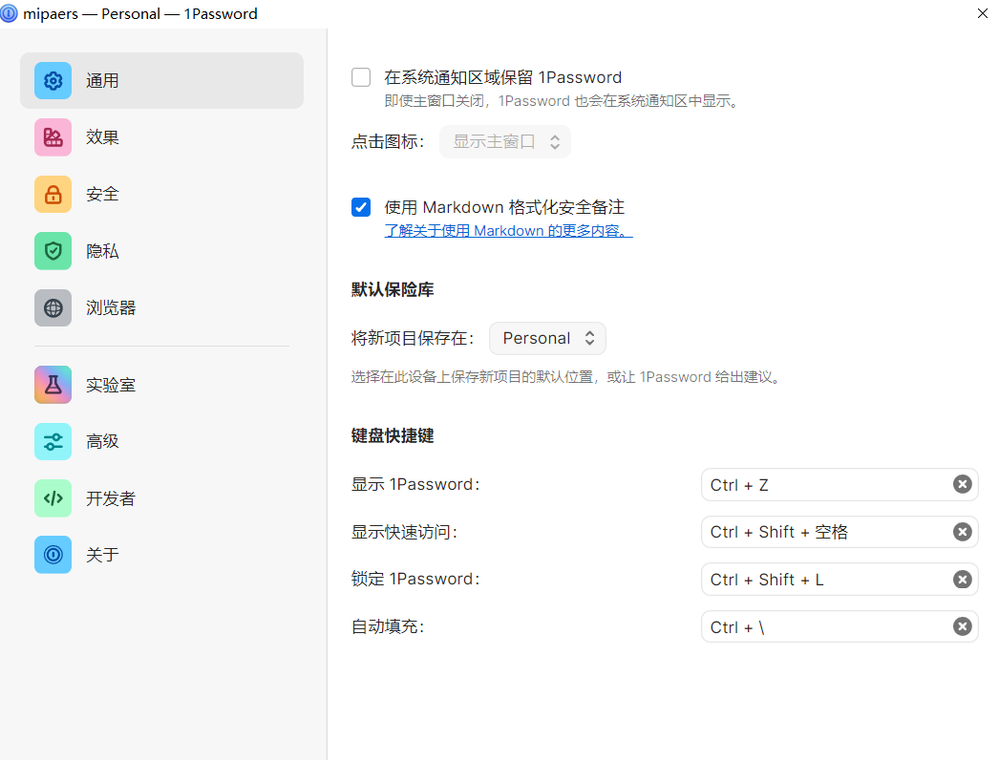Screen dimensions: 999x760
Task: Click the 开发者 code icon
Action: [53, 498]
